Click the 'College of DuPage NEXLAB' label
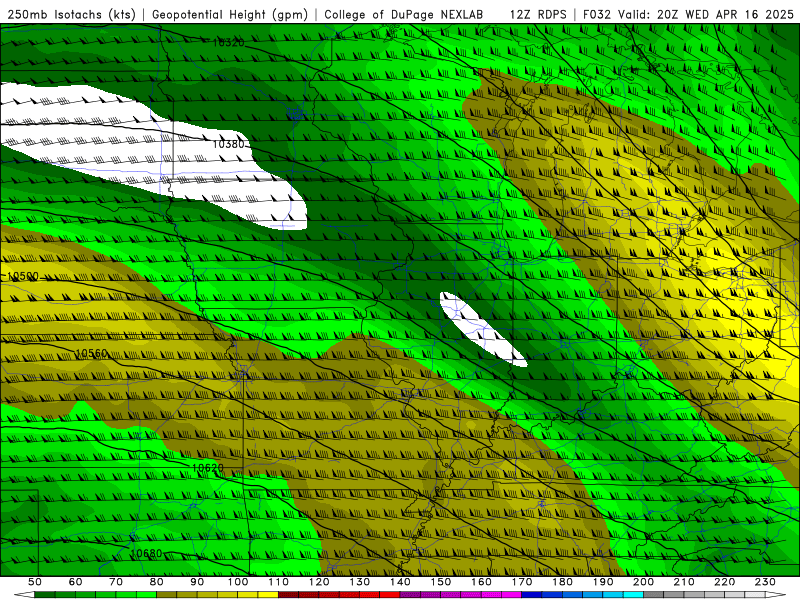This screenshot has width=800, height=600. click(404, 14)
